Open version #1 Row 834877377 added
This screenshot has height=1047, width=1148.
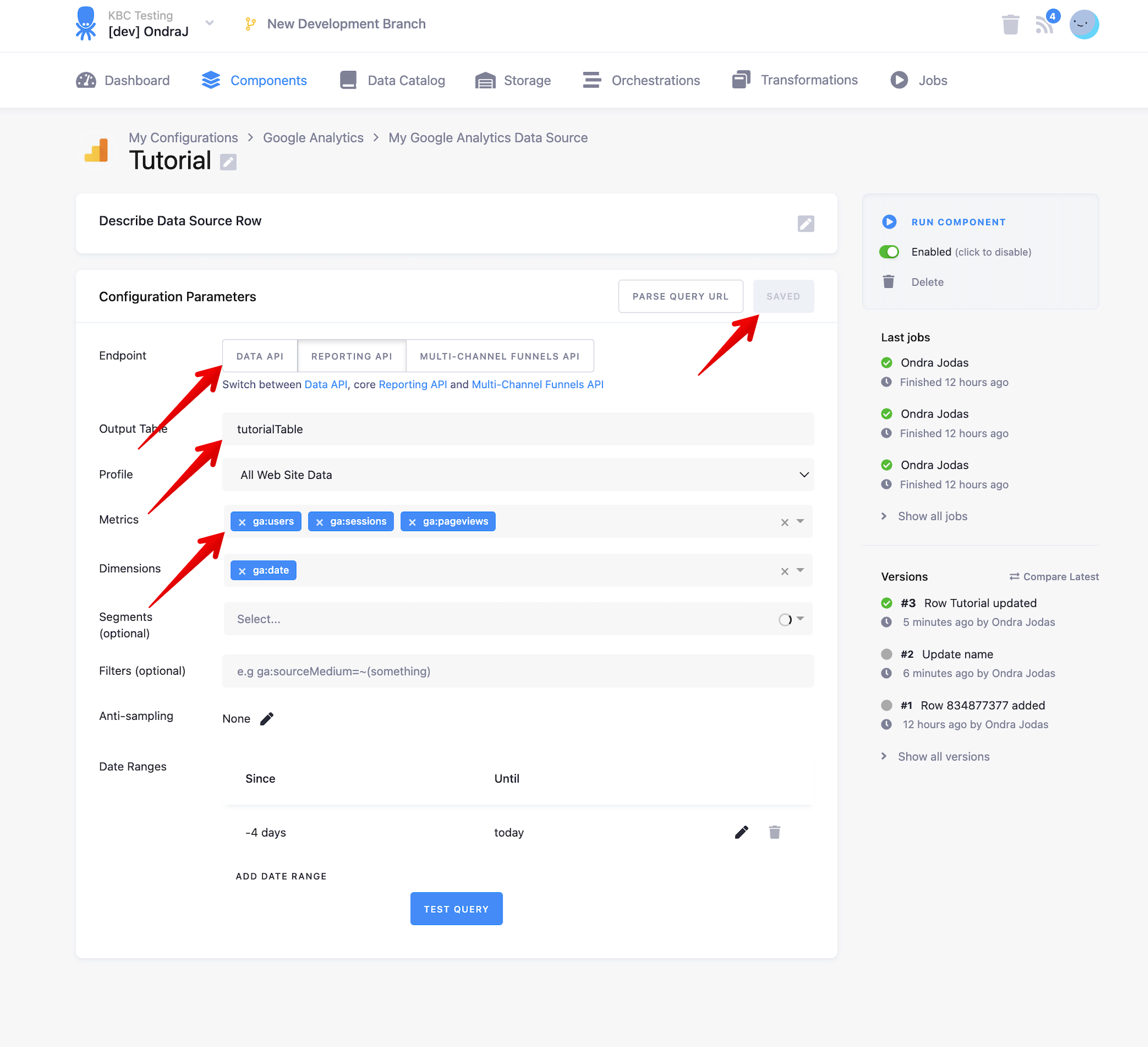coord(973,706)
